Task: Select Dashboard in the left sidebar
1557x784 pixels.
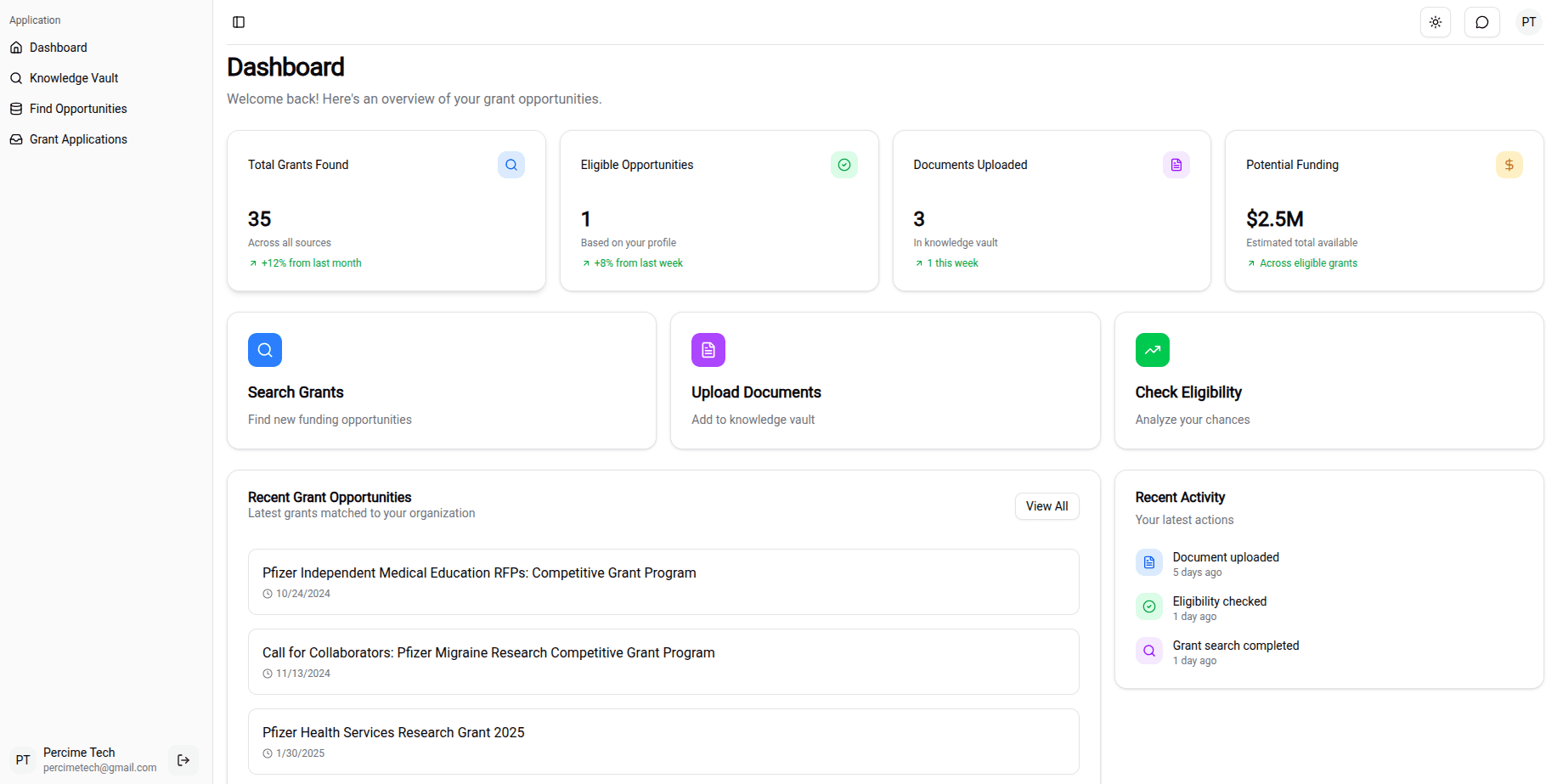Action: point(58,47)
